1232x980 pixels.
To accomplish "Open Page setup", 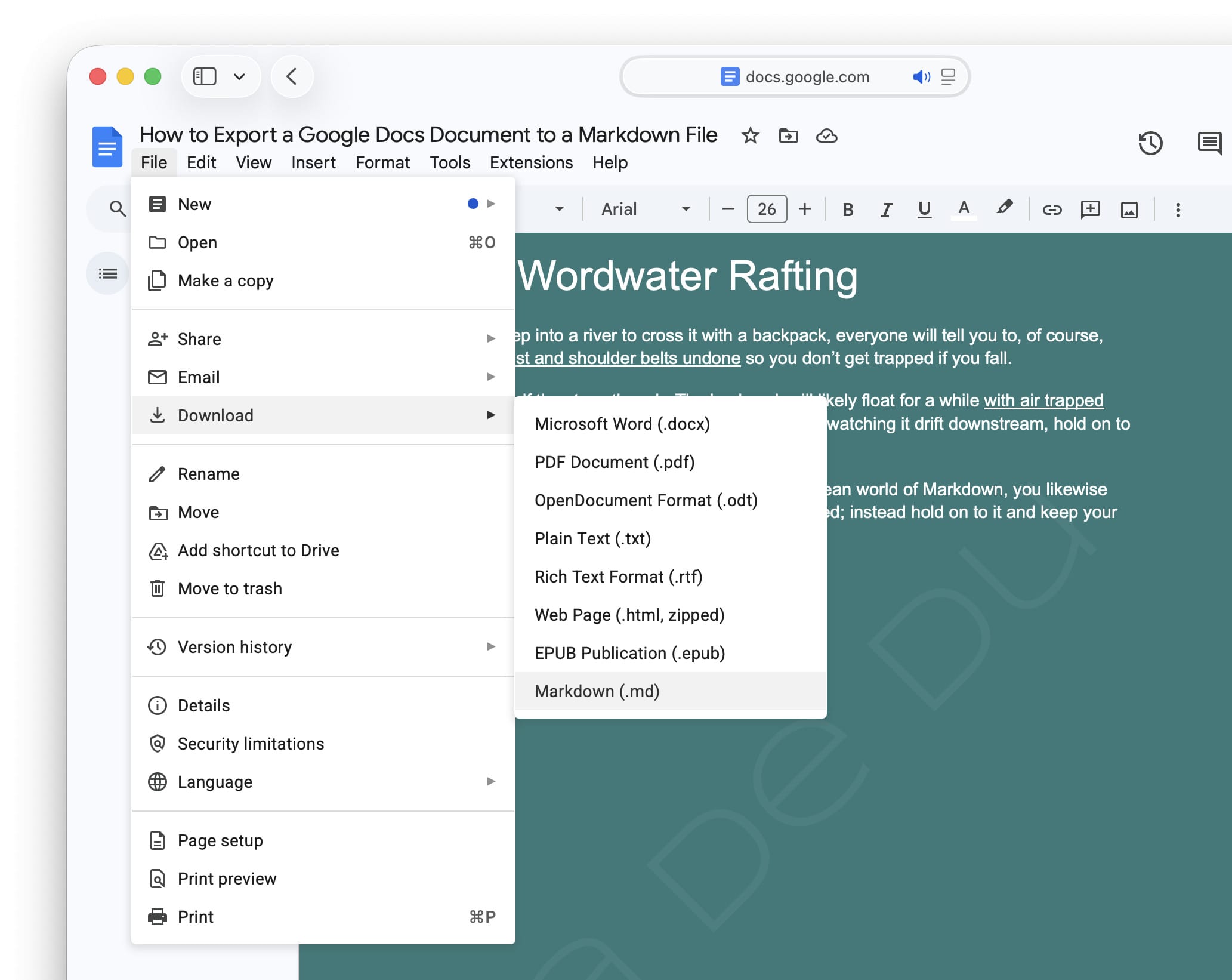I will pyautogui.click(x=323, y=840).
